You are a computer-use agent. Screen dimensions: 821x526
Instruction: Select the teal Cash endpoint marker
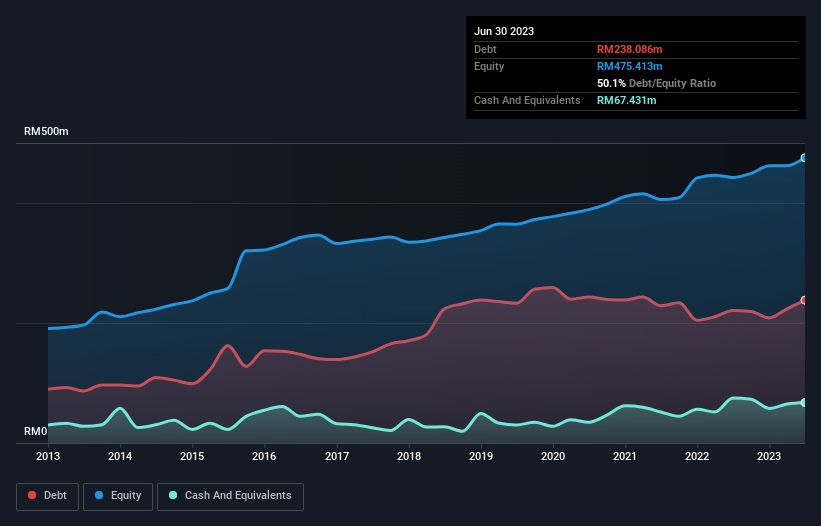(x=804, y=402)
